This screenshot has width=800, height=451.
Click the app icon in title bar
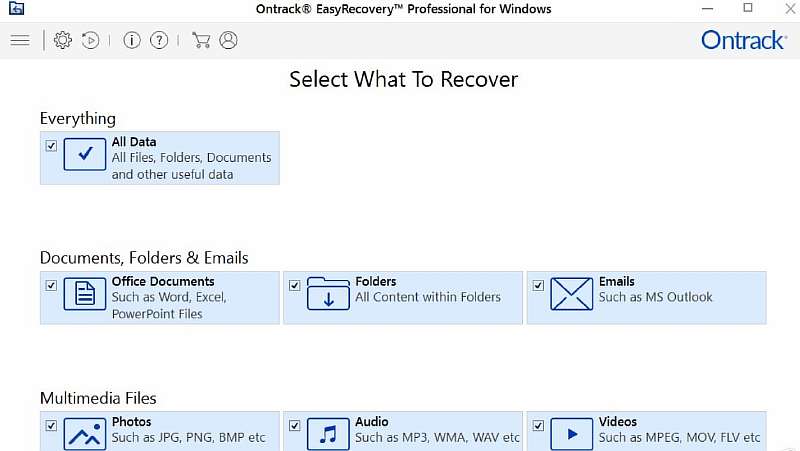coord(14,8)
